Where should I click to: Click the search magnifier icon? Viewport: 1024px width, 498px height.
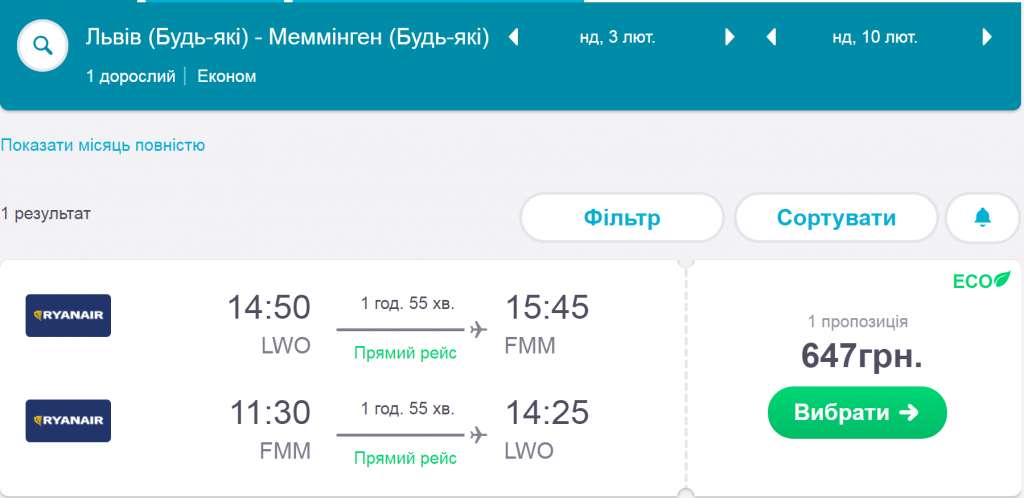(x=42, y=46)
